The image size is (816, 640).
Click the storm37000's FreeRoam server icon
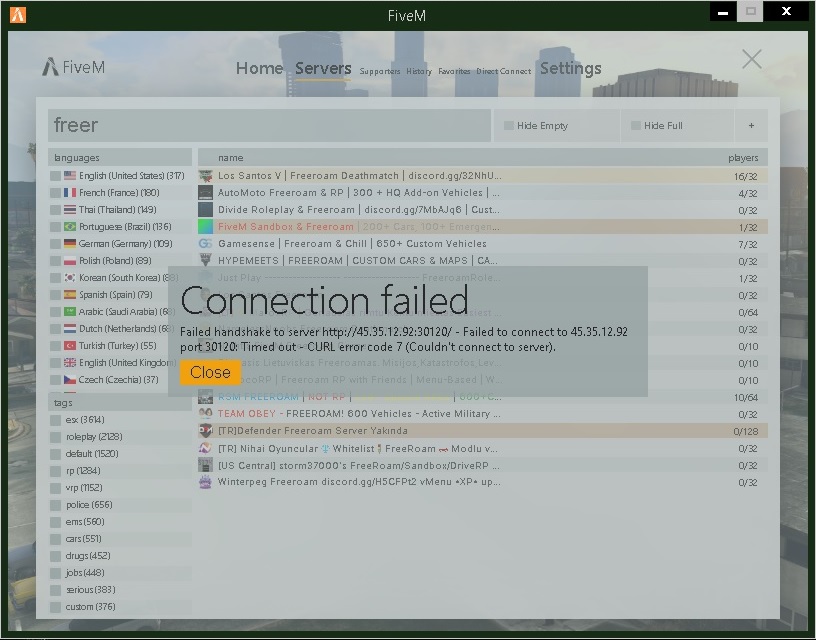point(206,465)
